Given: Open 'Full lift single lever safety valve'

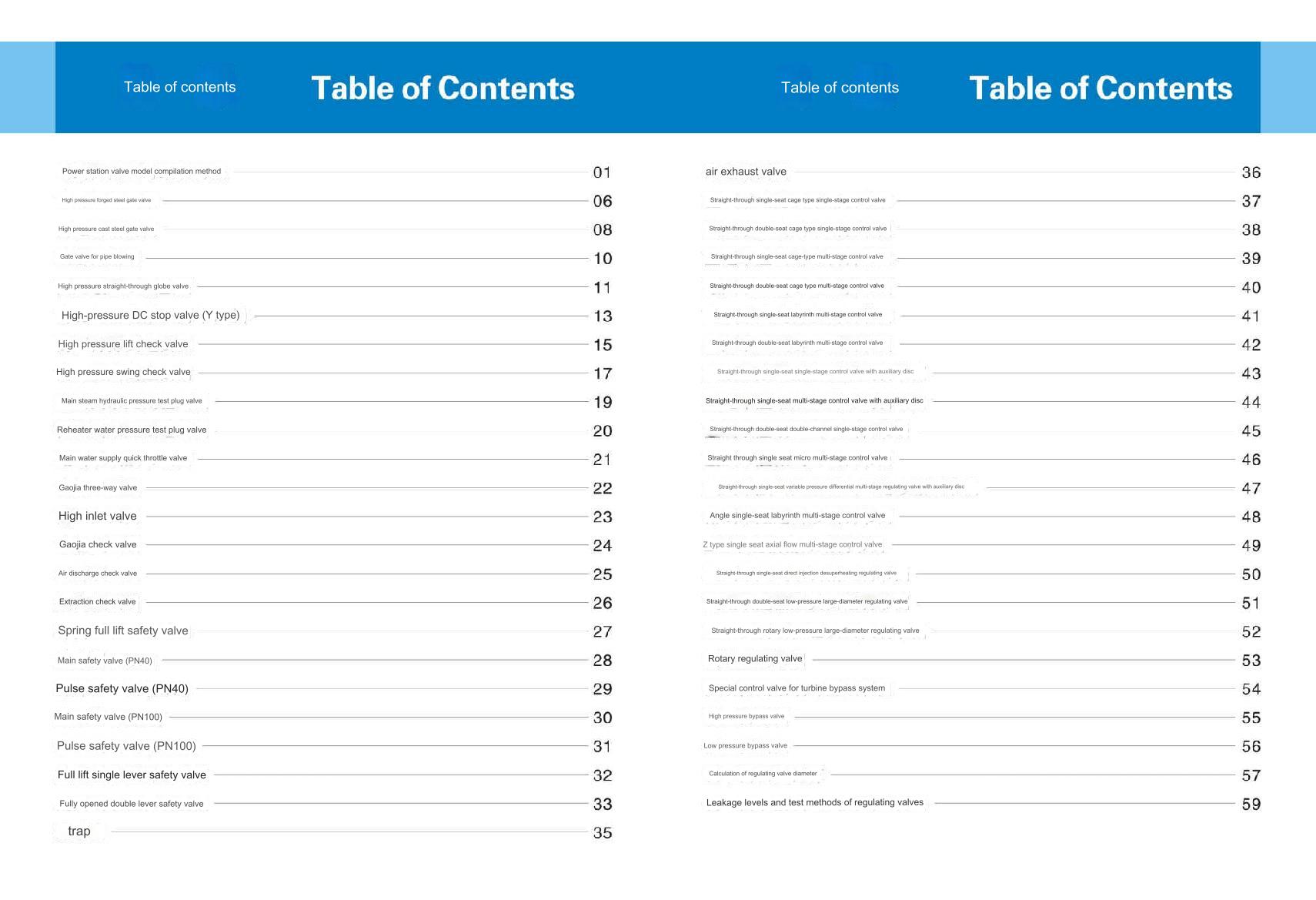Looking at the screenshot, I should click(132, 775).
